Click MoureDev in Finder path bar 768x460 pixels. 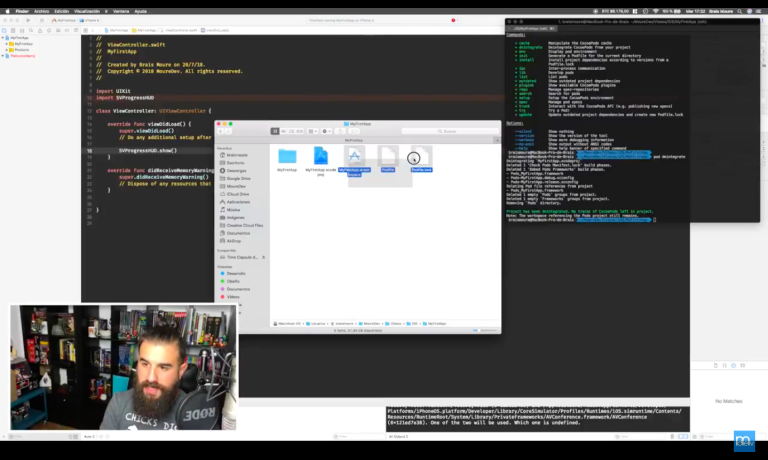[x=369, y=324]
